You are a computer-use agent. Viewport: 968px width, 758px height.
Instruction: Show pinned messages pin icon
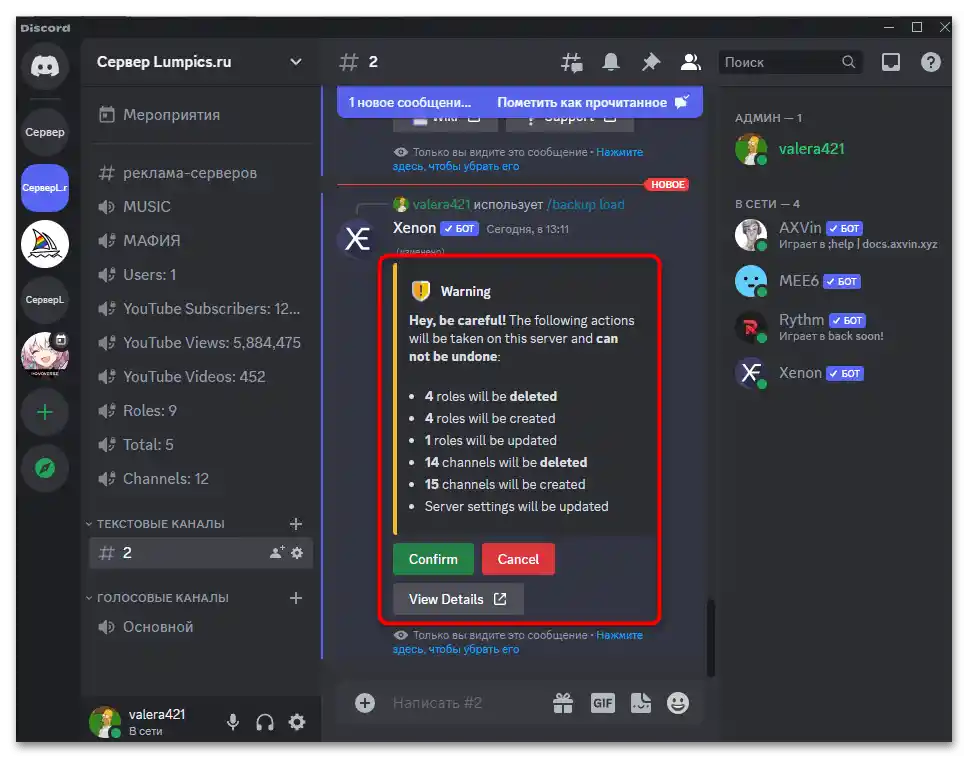click(x=651, y=62)
